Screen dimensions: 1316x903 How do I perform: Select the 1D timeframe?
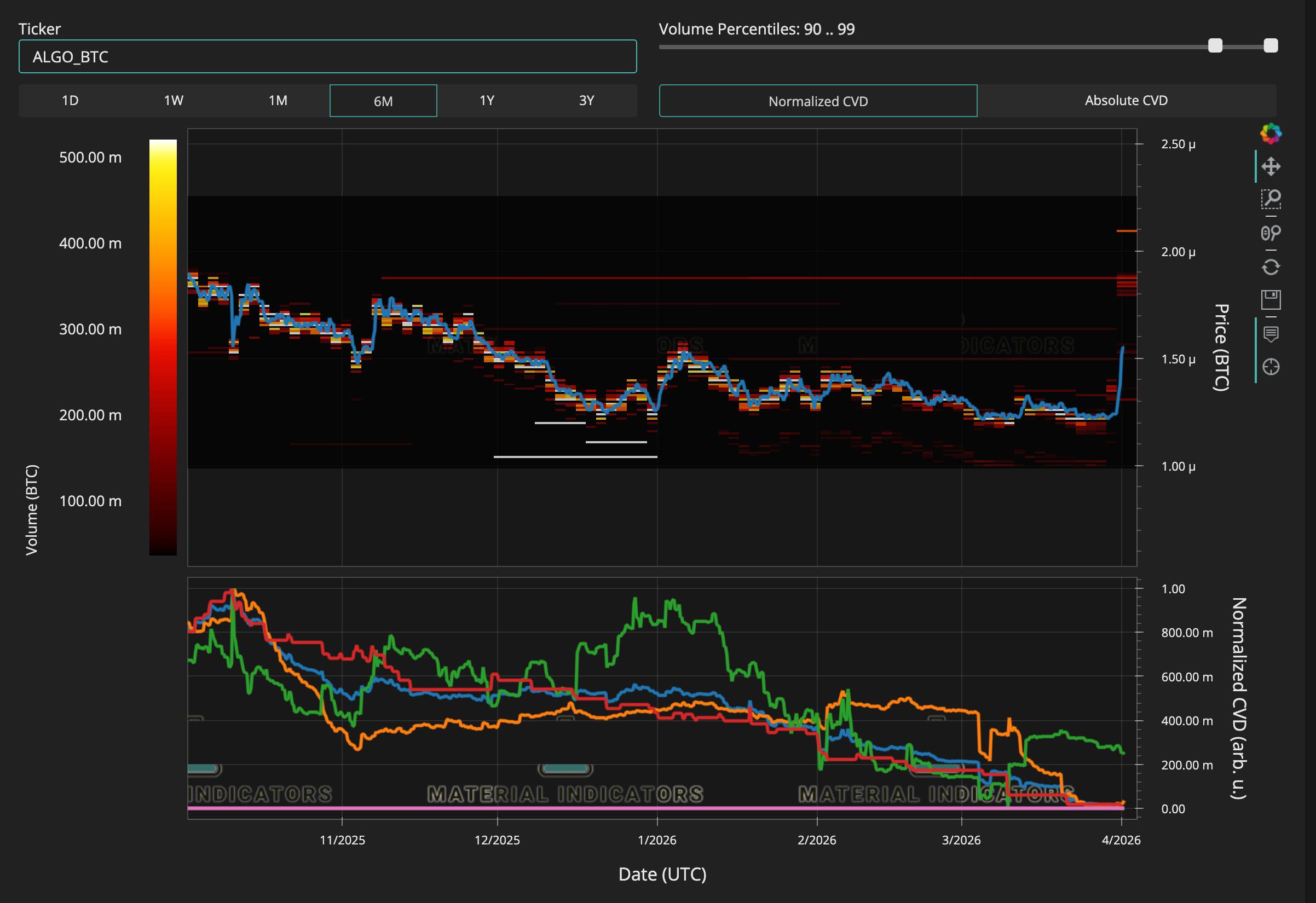point(70,101)
